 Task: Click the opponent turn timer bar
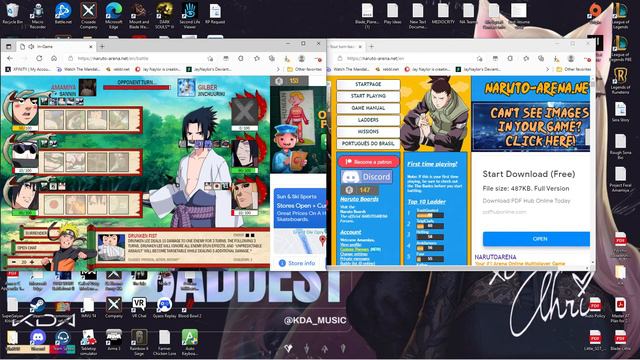point(137,87)
